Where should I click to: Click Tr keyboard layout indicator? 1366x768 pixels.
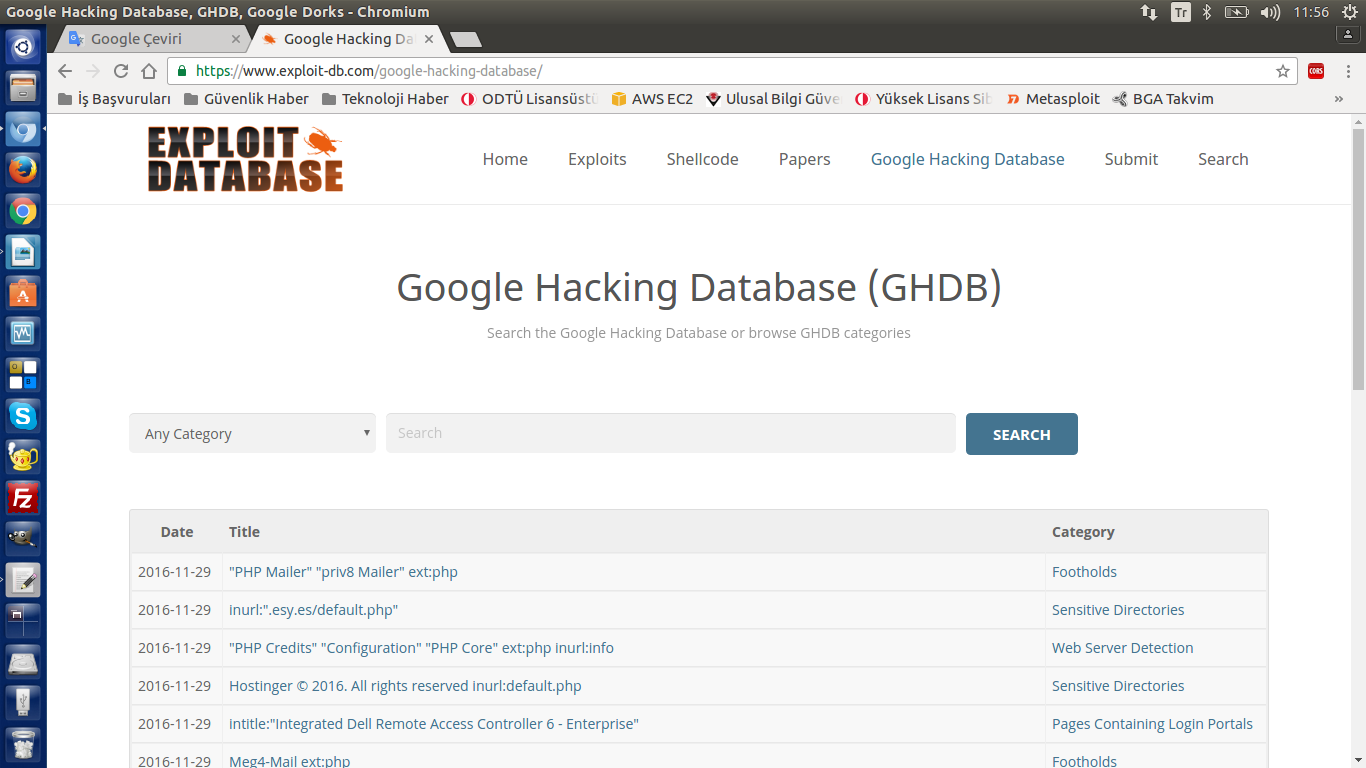[1181, 12]
